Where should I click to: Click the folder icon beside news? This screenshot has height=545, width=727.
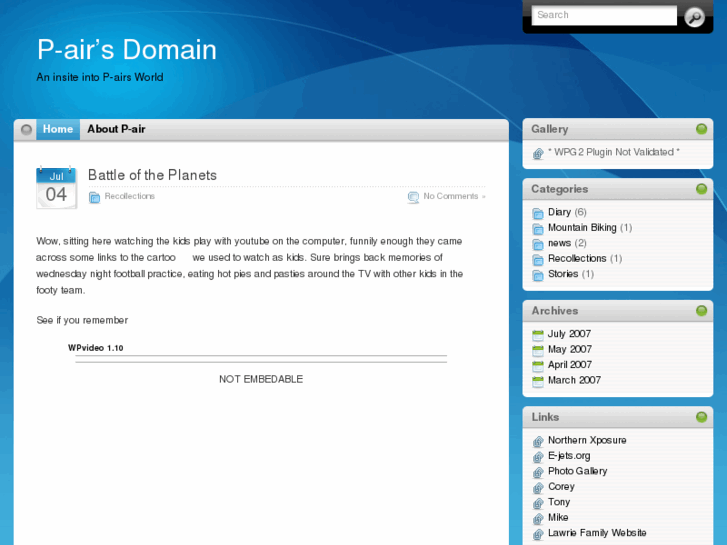coord(538,244)
